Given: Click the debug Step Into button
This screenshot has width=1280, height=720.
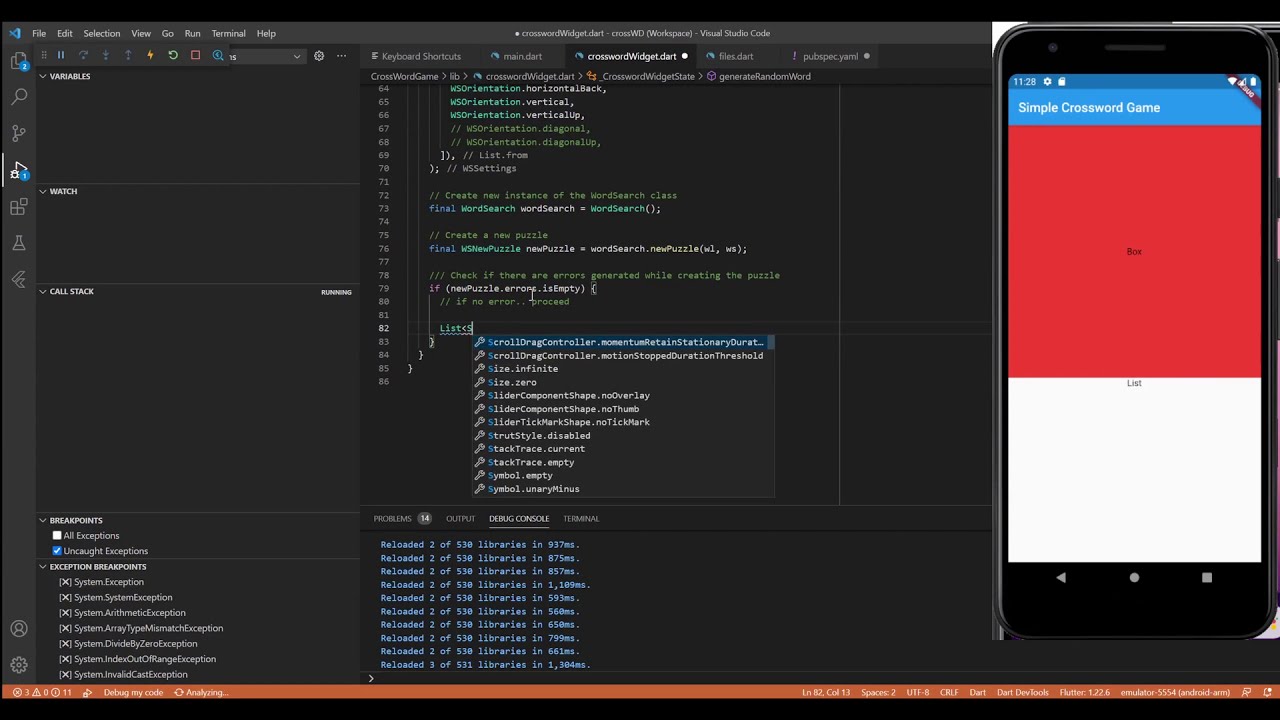Looking at the screenshot, I should tap(105, 56).
